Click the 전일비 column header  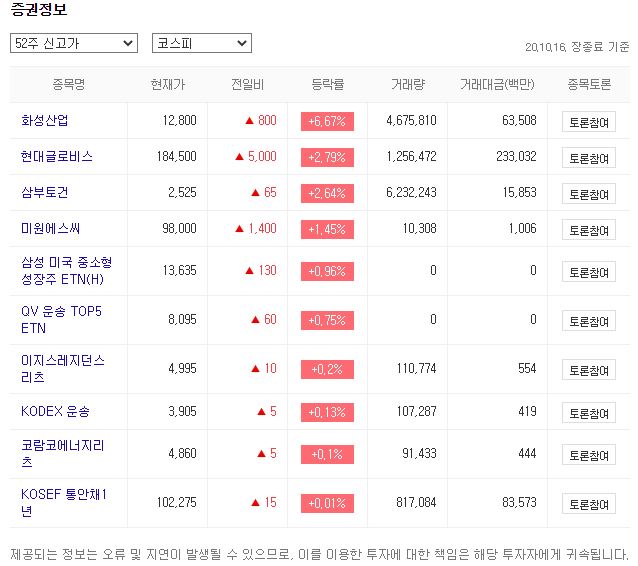pyautogui.click(x=248, y=84)
